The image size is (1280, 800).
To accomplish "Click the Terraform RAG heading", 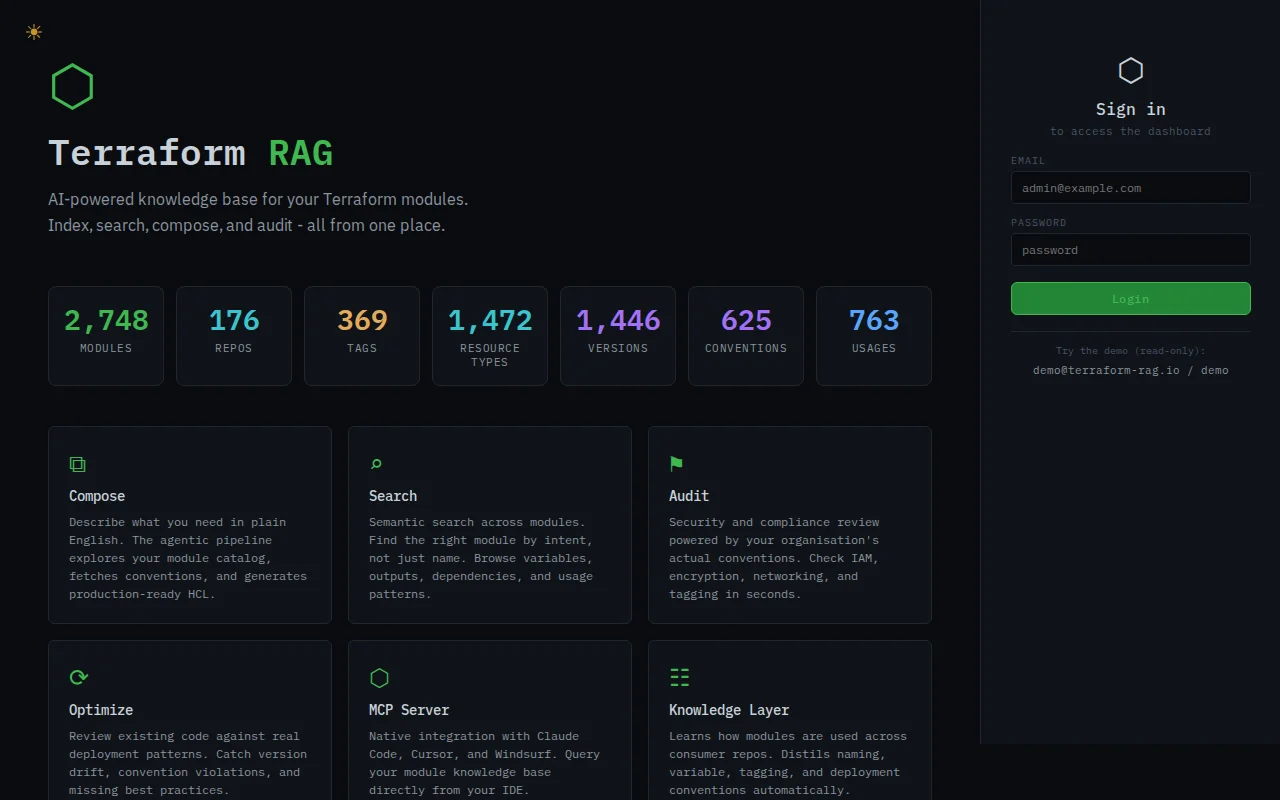I will [190, 153].
